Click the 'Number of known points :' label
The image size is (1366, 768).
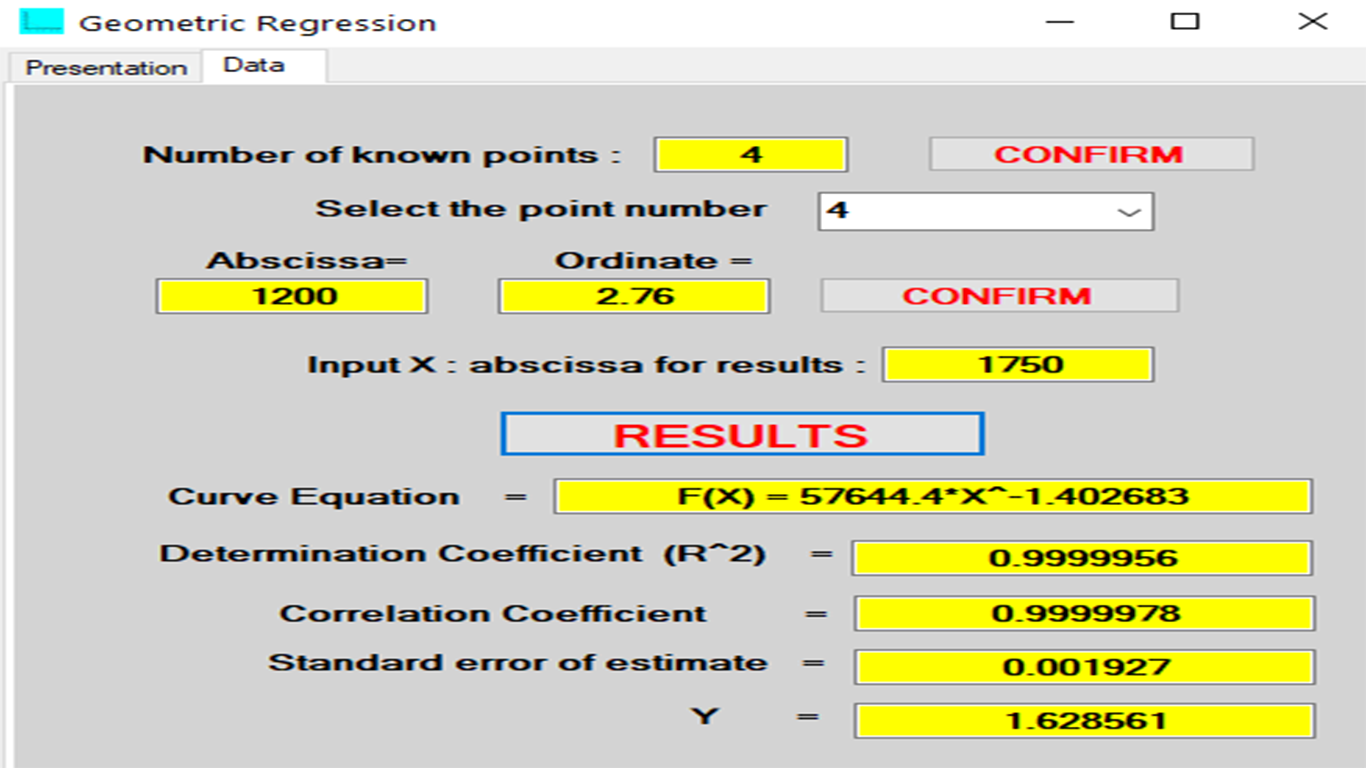pyautogui.click(x=382, y=156)
